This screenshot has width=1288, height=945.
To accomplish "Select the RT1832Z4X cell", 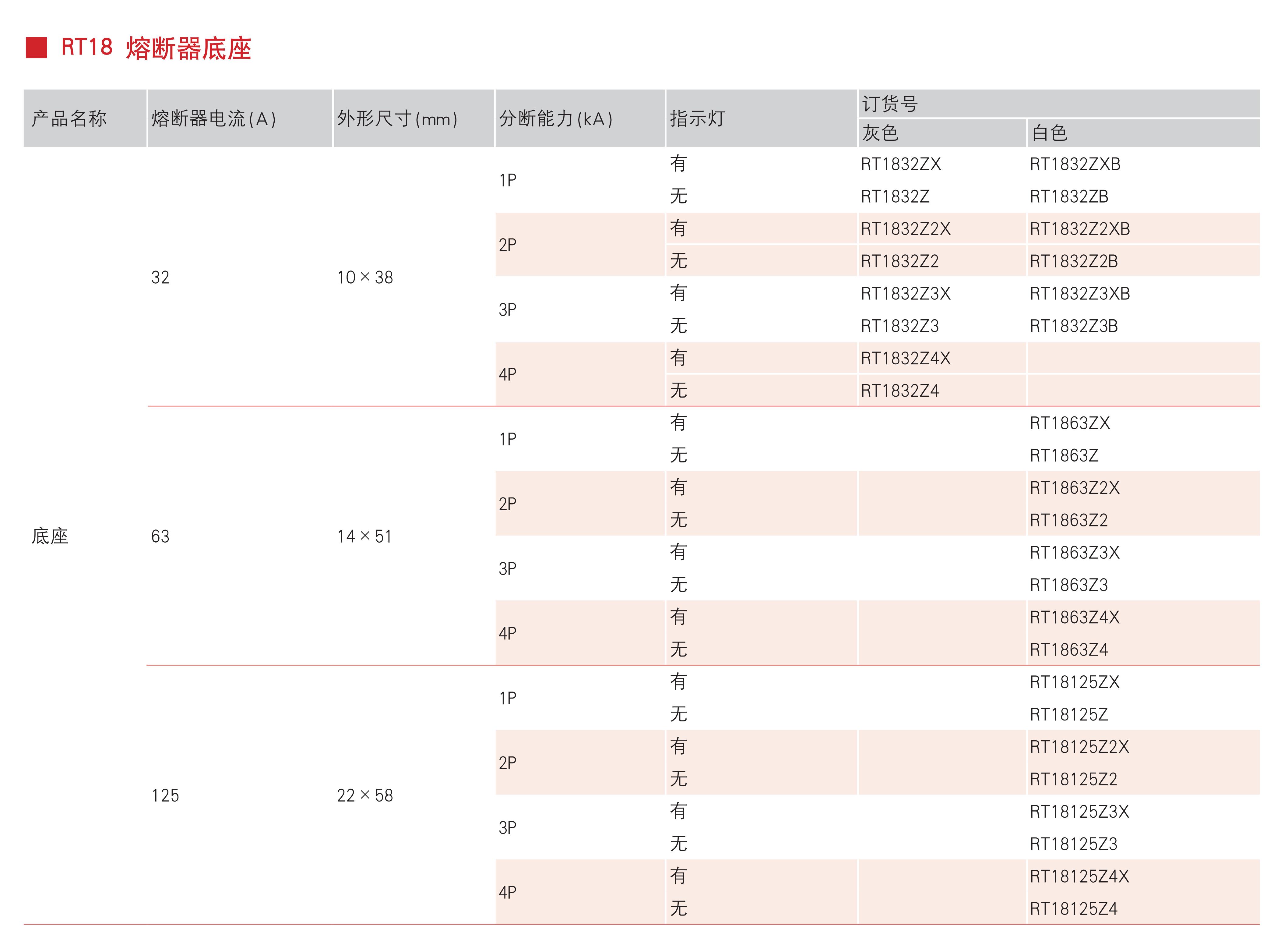I will [905, 359].
